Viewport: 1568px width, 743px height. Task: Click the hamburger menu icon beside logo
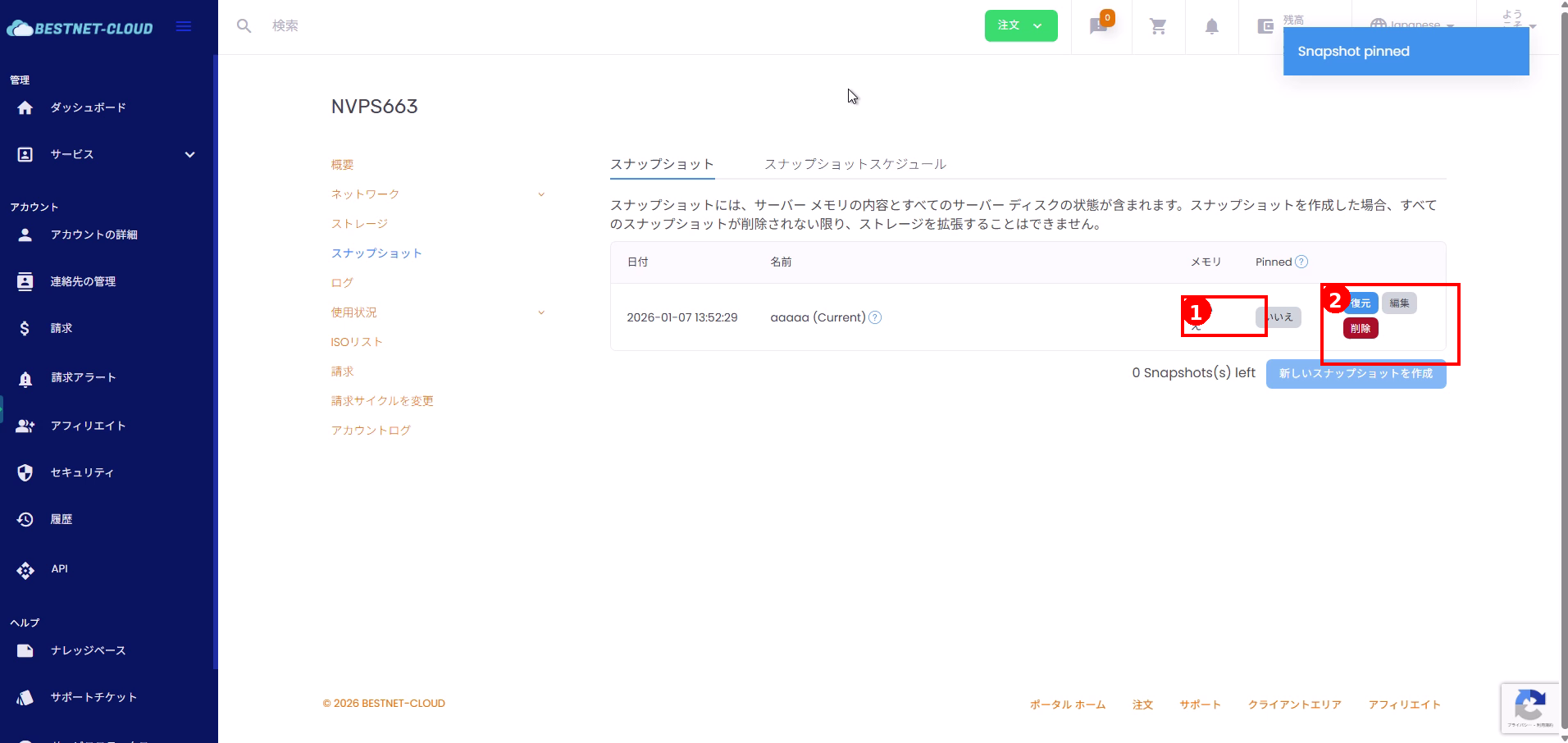184,27
